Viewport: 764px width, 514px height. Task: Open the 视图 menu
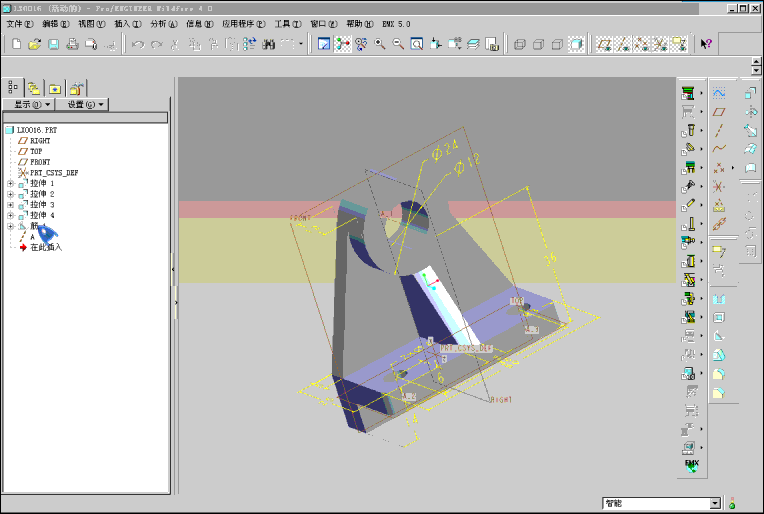click(92, 24)
